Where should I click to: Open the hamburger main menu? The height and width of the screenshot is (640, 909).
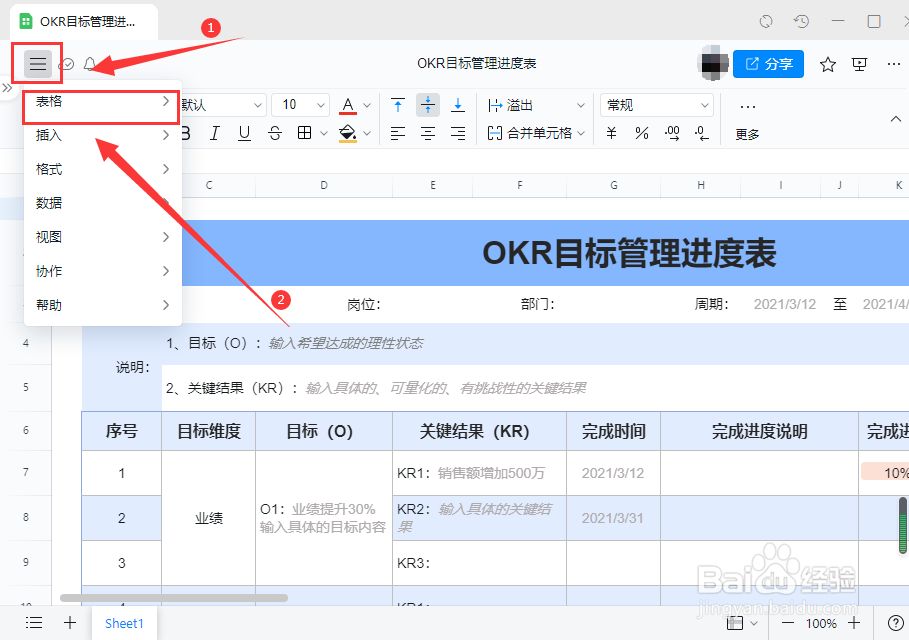[38, 64]
